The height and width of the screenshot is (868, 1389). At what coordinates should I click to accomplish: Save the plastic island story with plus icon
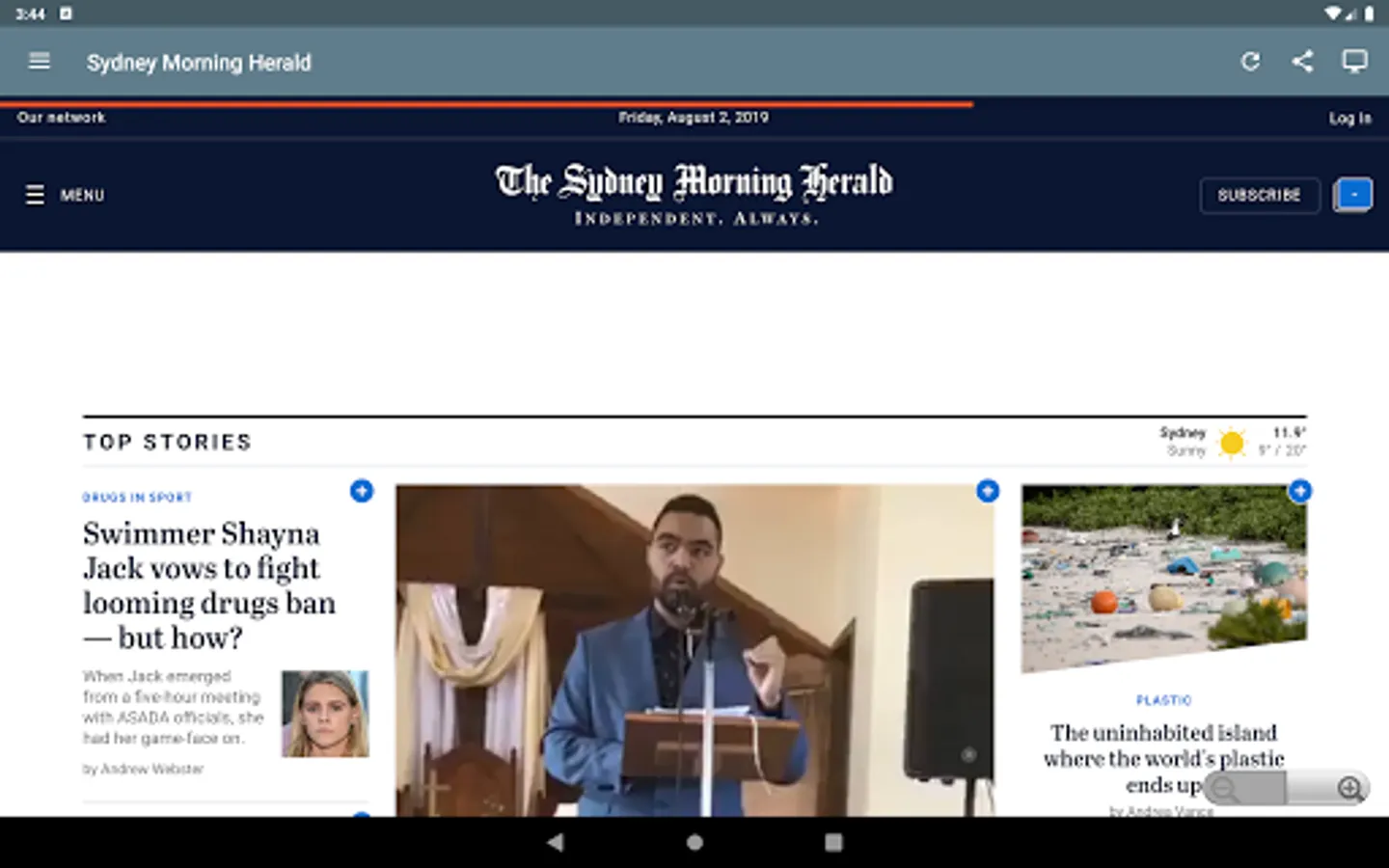(x=1299, y=491)
